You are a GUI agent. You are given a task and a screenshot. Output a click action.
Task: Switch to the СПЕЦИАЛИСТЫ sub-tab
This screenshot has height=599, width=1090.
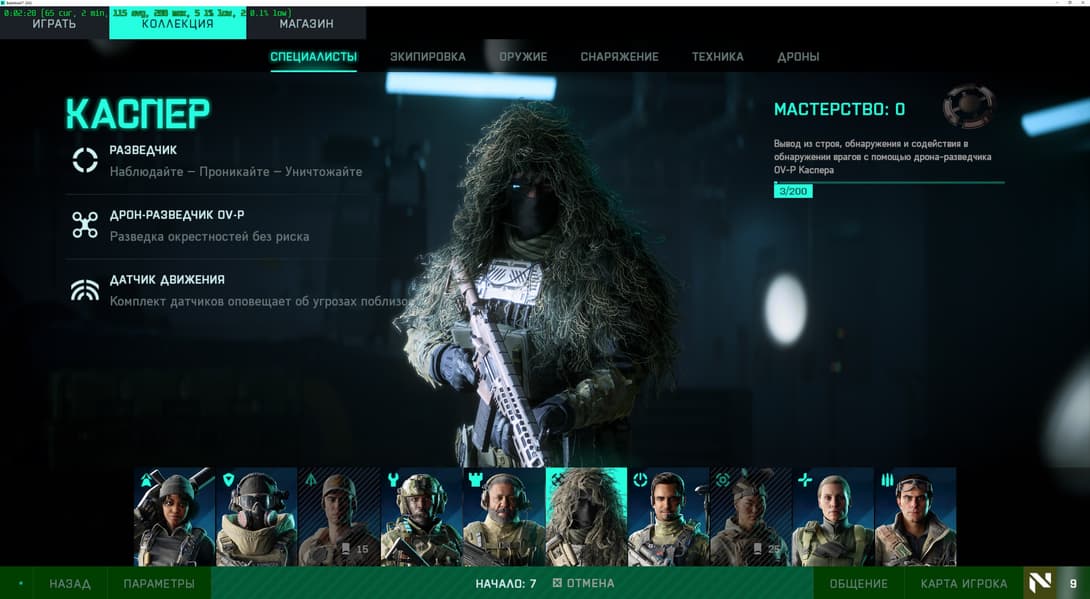314,57
